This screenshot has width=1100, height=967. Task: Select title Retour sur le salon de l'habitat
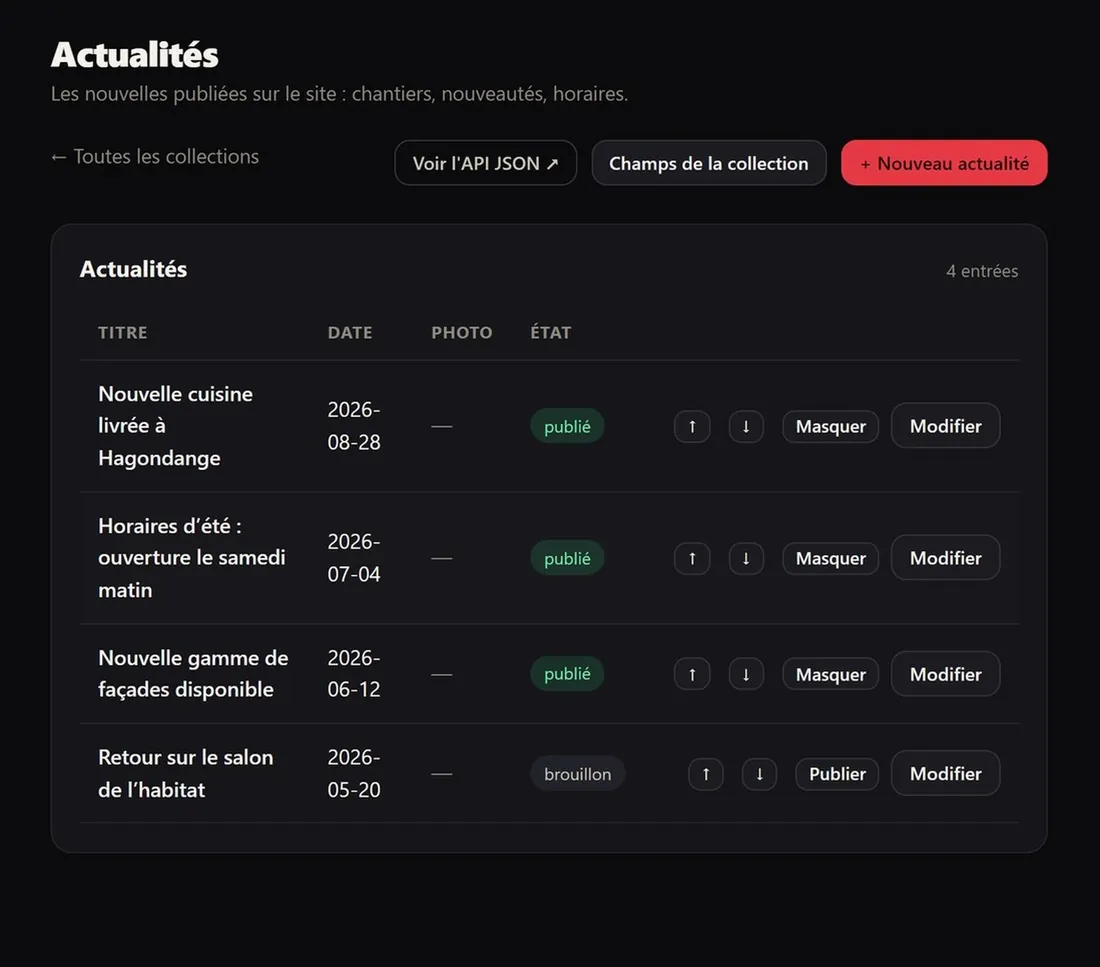(185, 773)
